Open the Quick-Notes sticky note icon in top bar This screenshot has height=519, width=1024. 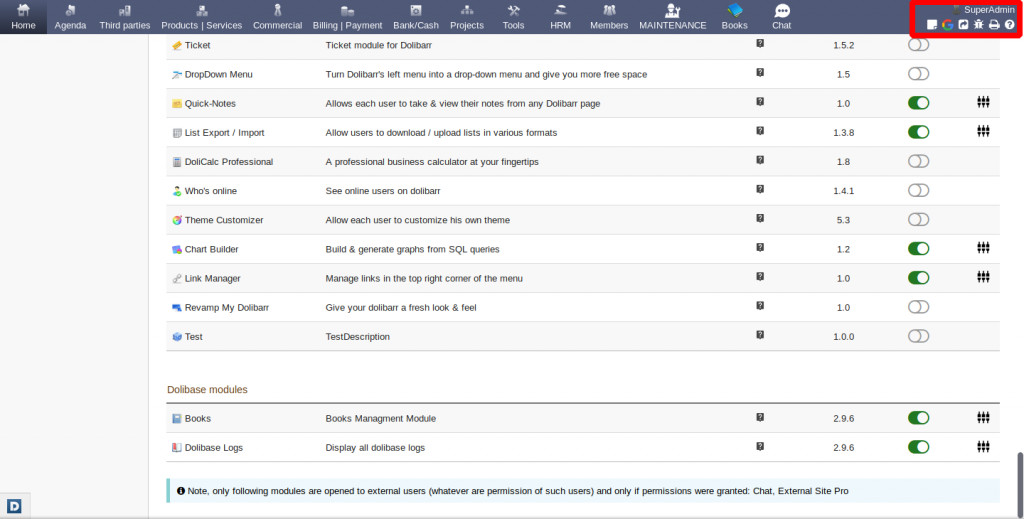pyautogui.click(x=932, y=25)
